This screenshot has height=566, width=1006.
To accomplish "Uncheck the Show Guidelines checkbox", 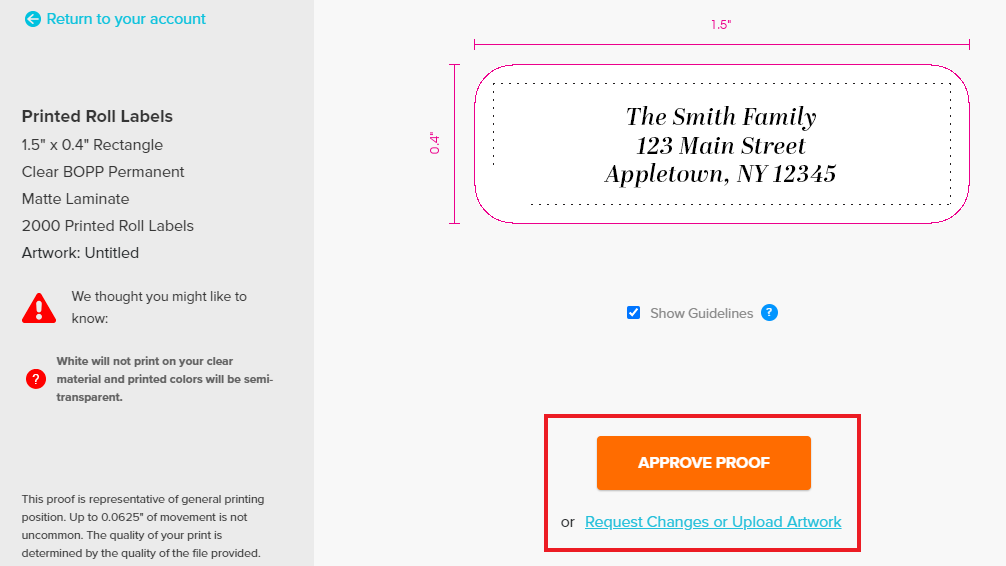I will pos(633,313).
